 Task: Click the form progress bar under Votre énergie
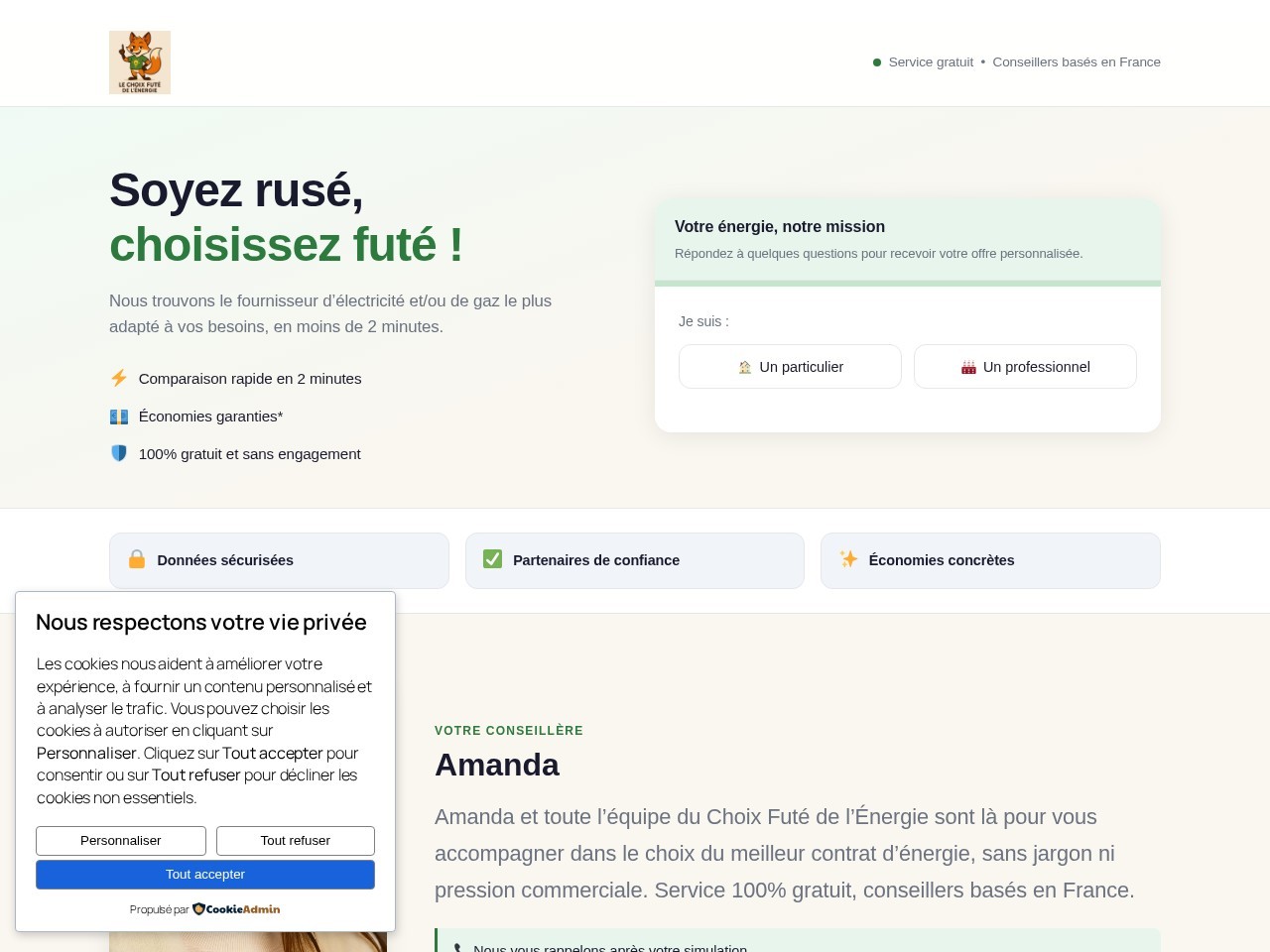[908, 284]
